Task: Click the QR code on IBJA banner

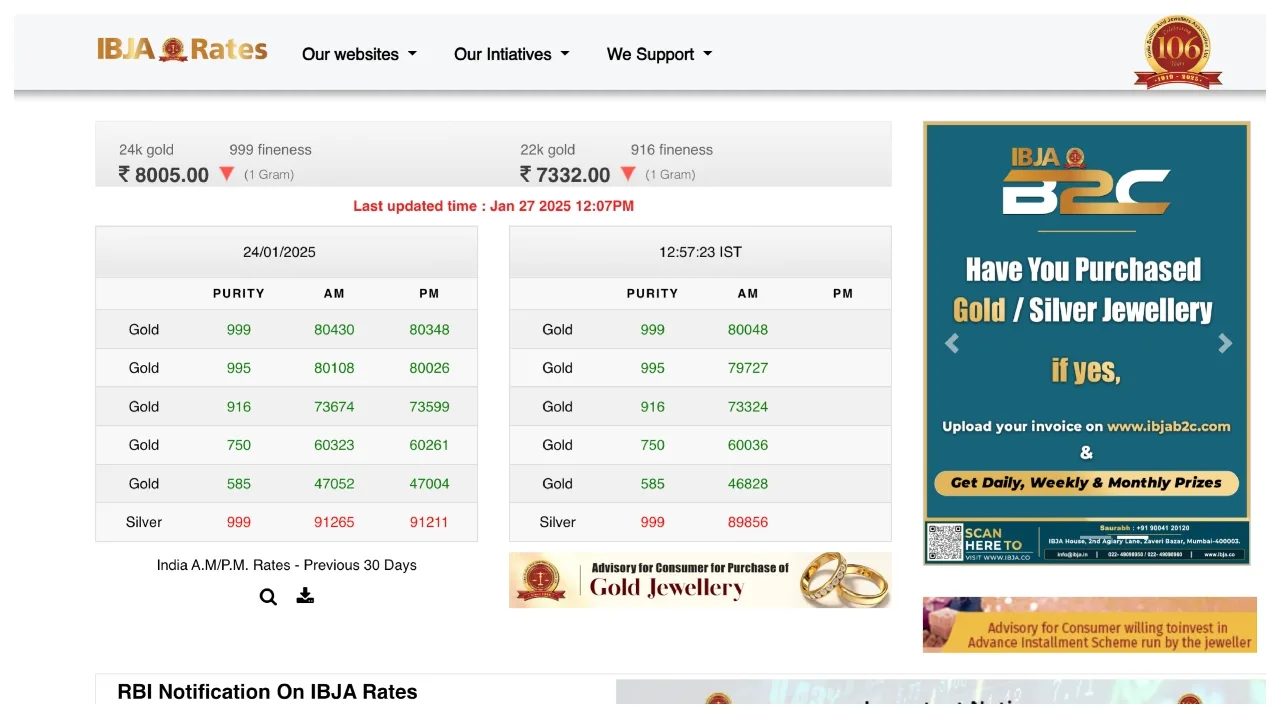Action: tap(944, 542)
